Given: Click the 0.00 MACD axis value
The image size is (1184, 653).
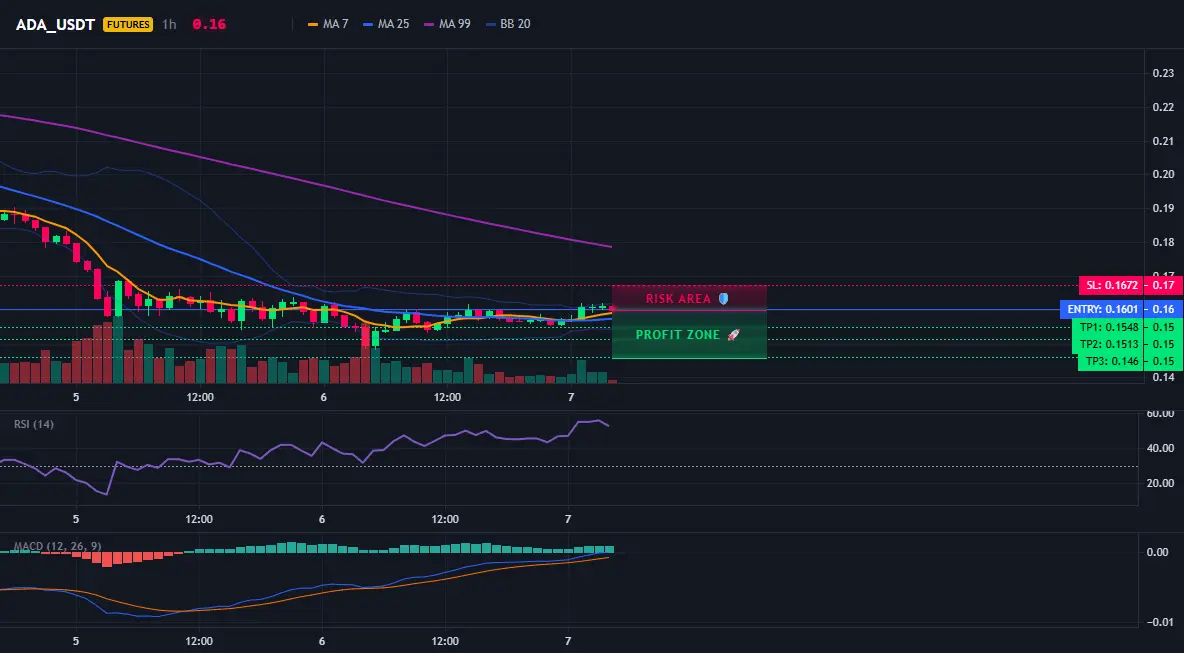Looking at the screenshot, I should tap(1158, 553).
